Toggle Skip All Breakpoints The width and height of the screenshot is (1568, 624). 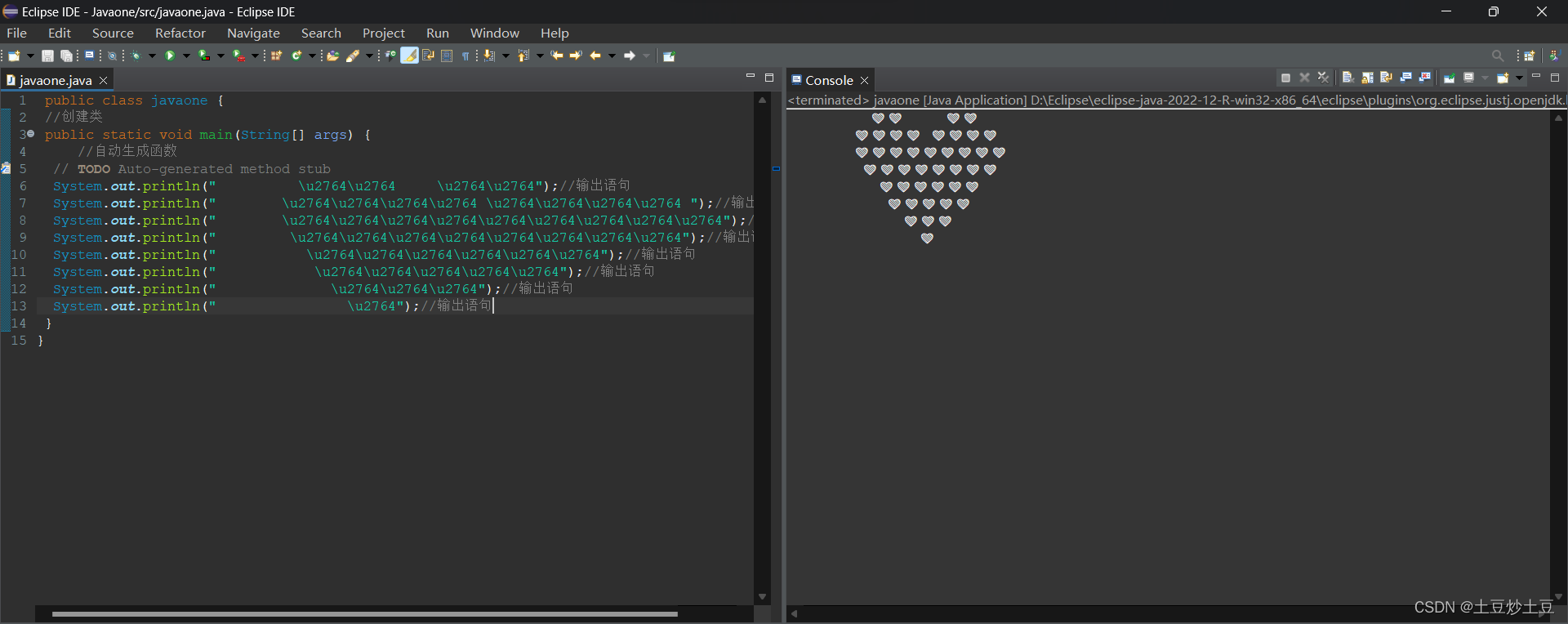tap(112, 56)
